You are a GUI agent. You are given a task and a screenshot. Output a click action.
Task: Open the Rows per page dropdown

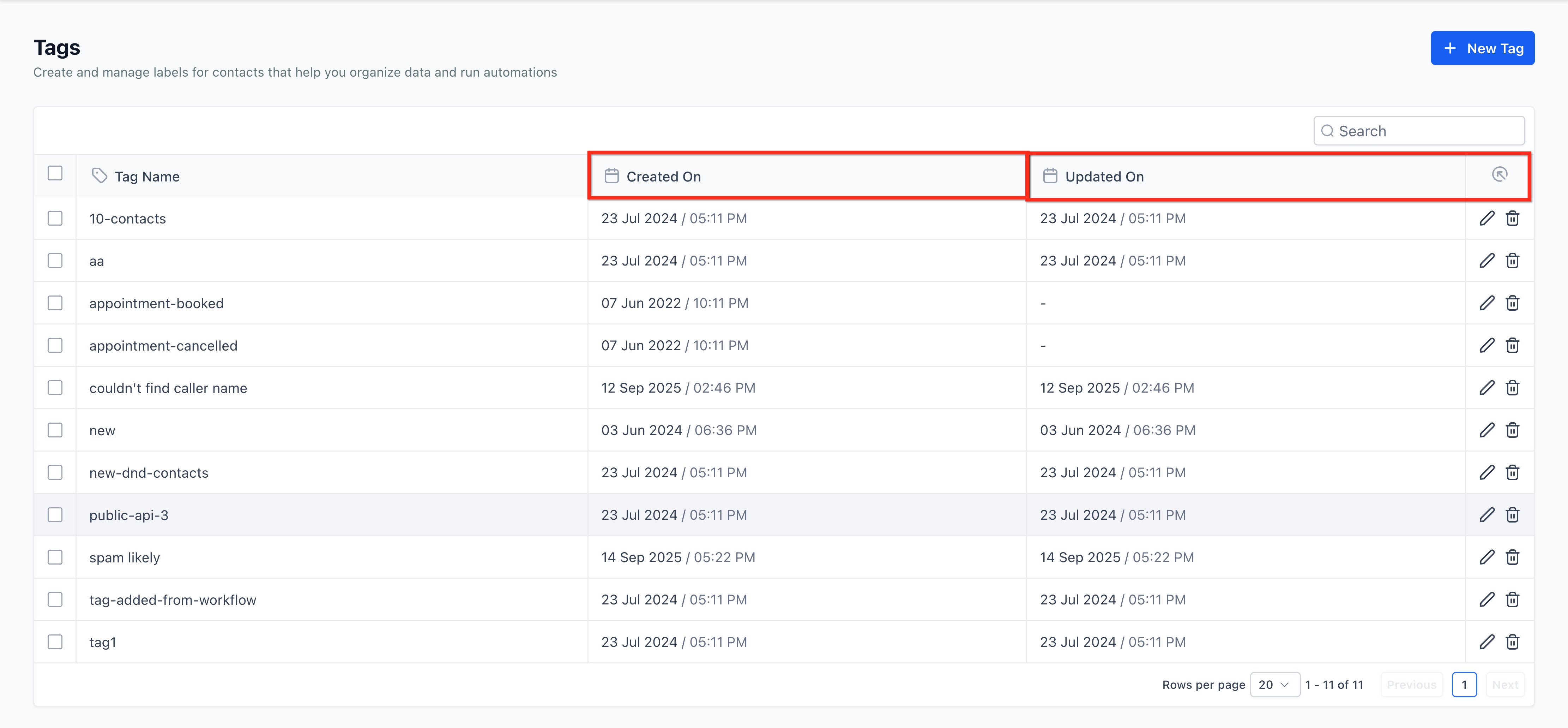click(1274, 685)
